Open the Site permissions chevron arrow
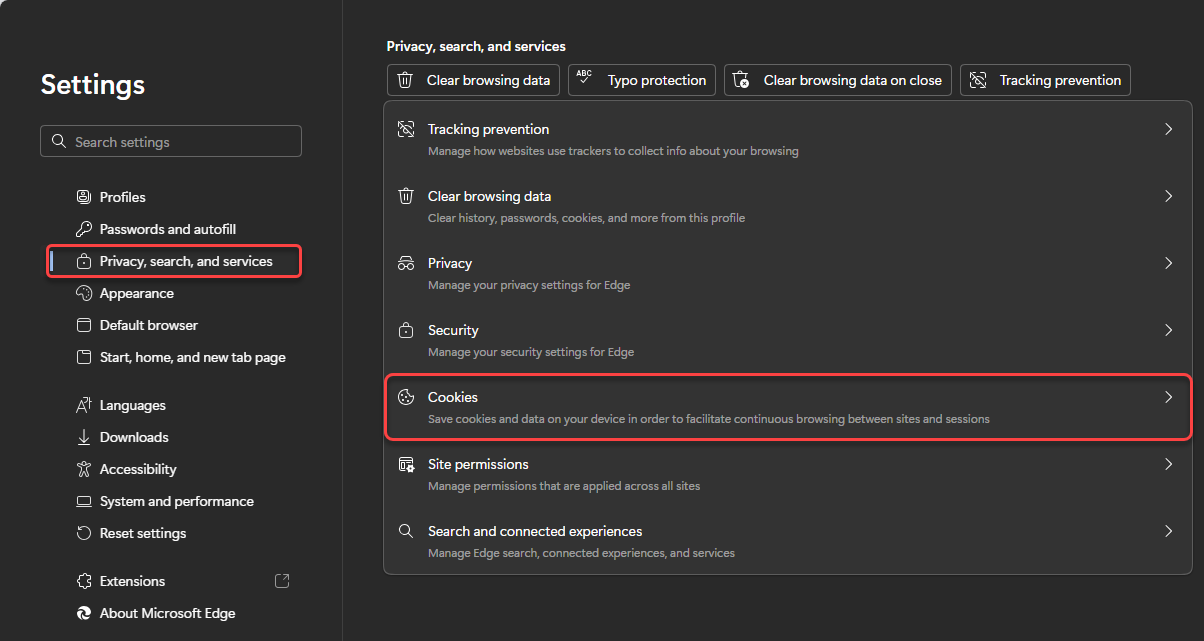The image size is (1204, 641). point(1167,464)
